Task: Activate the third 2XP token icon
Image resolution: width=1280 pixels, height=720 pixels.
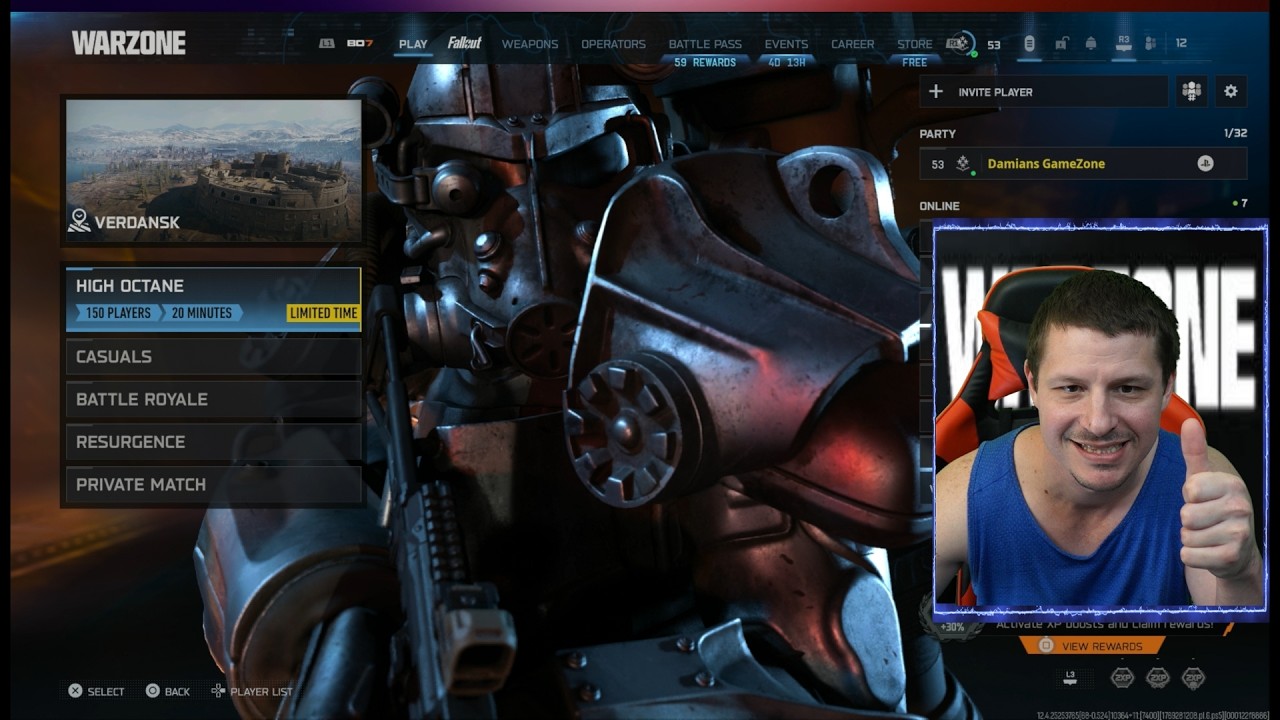Action: click(x=1192, y=678)
